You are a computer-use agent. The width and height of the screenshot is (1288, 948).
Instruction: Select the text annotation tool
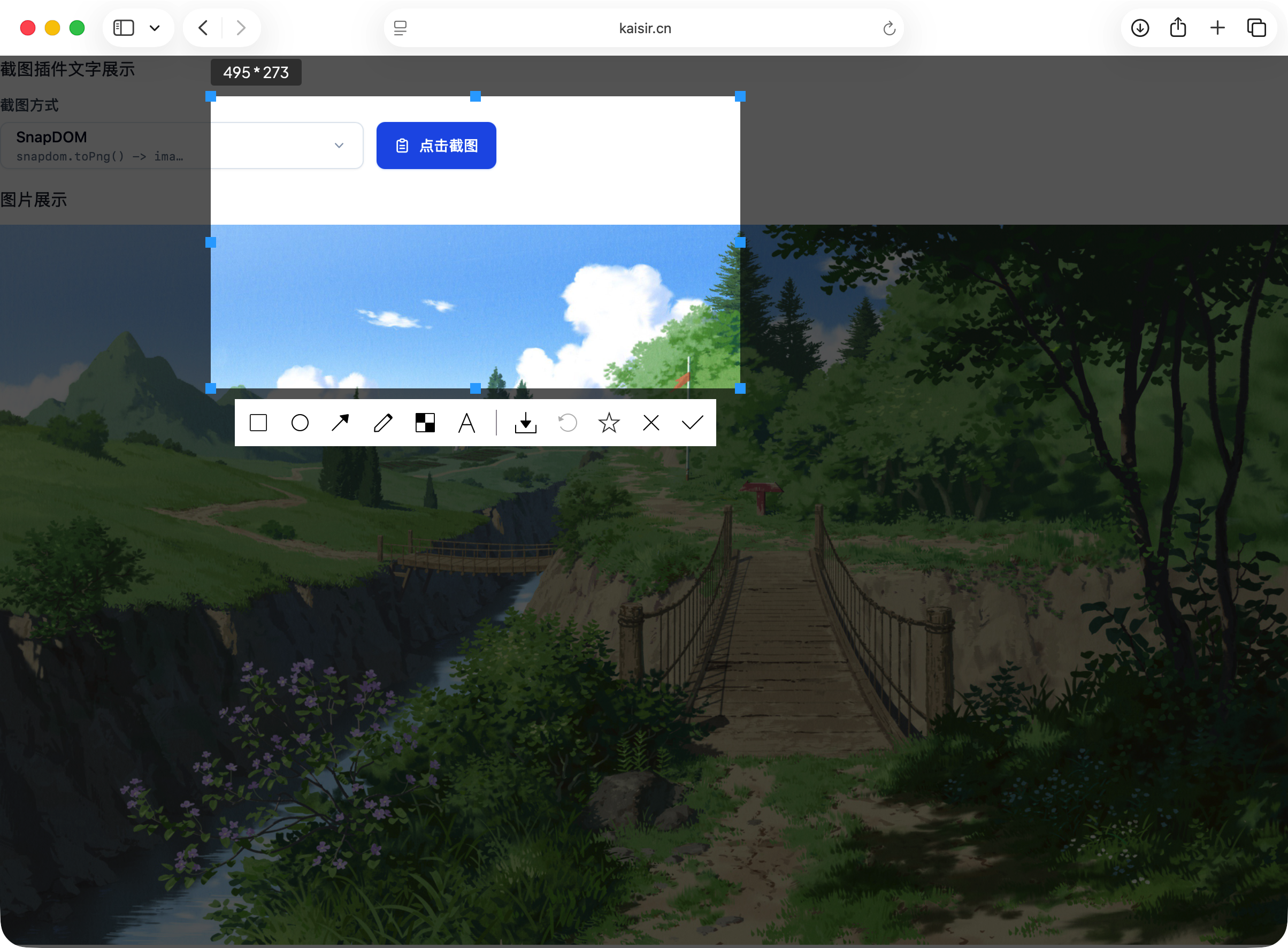(467, 423)
